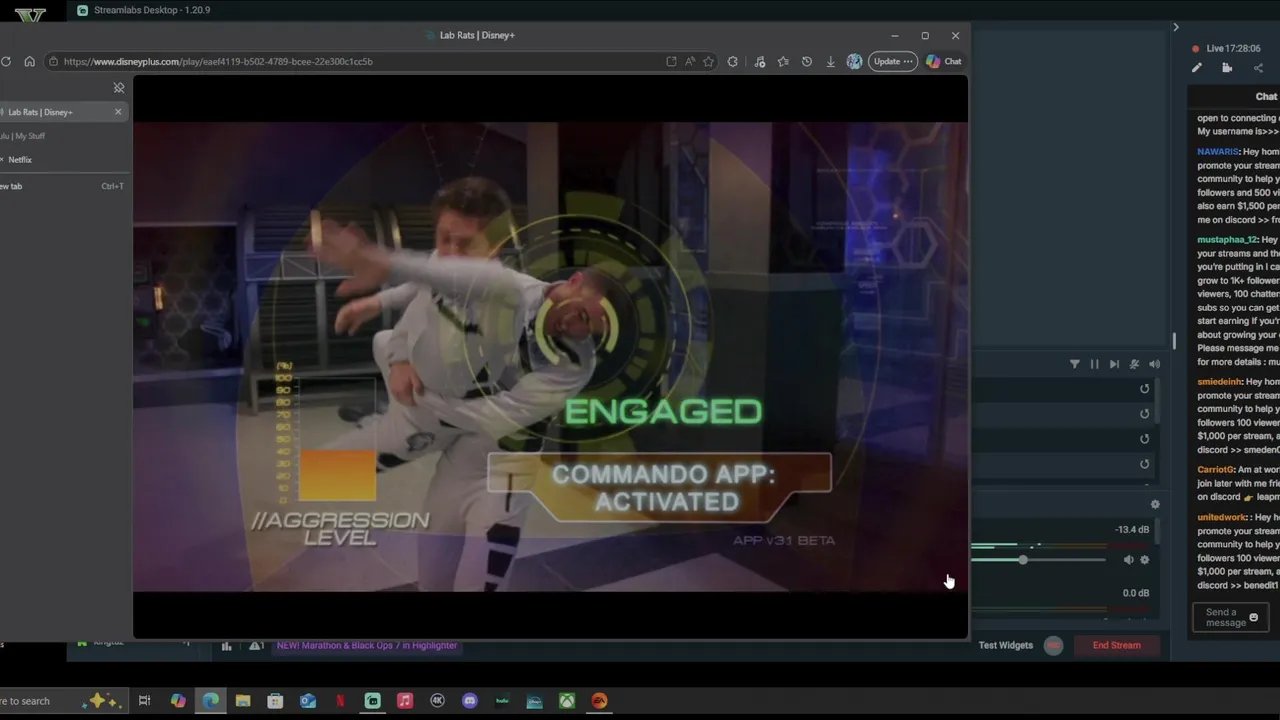Mute the -13.4 dB audio source

click(1128, 560)
